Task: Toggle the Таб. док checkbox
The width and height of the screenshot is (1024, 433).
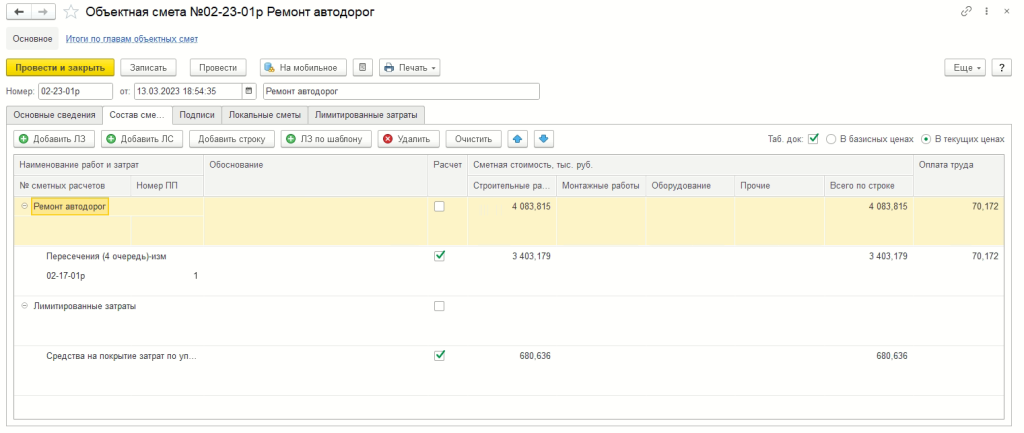Action: (x=813, y=138)
